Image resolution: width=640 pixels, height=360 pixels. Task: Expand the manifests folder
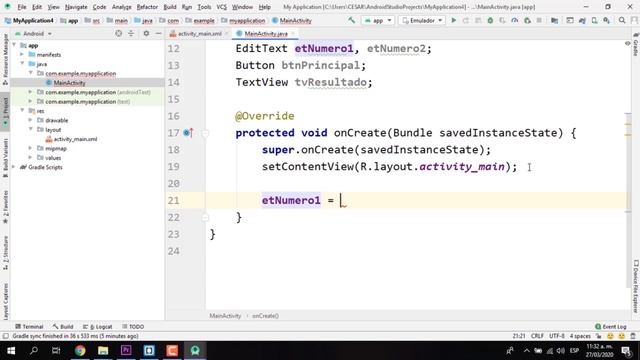pos(22,54)
